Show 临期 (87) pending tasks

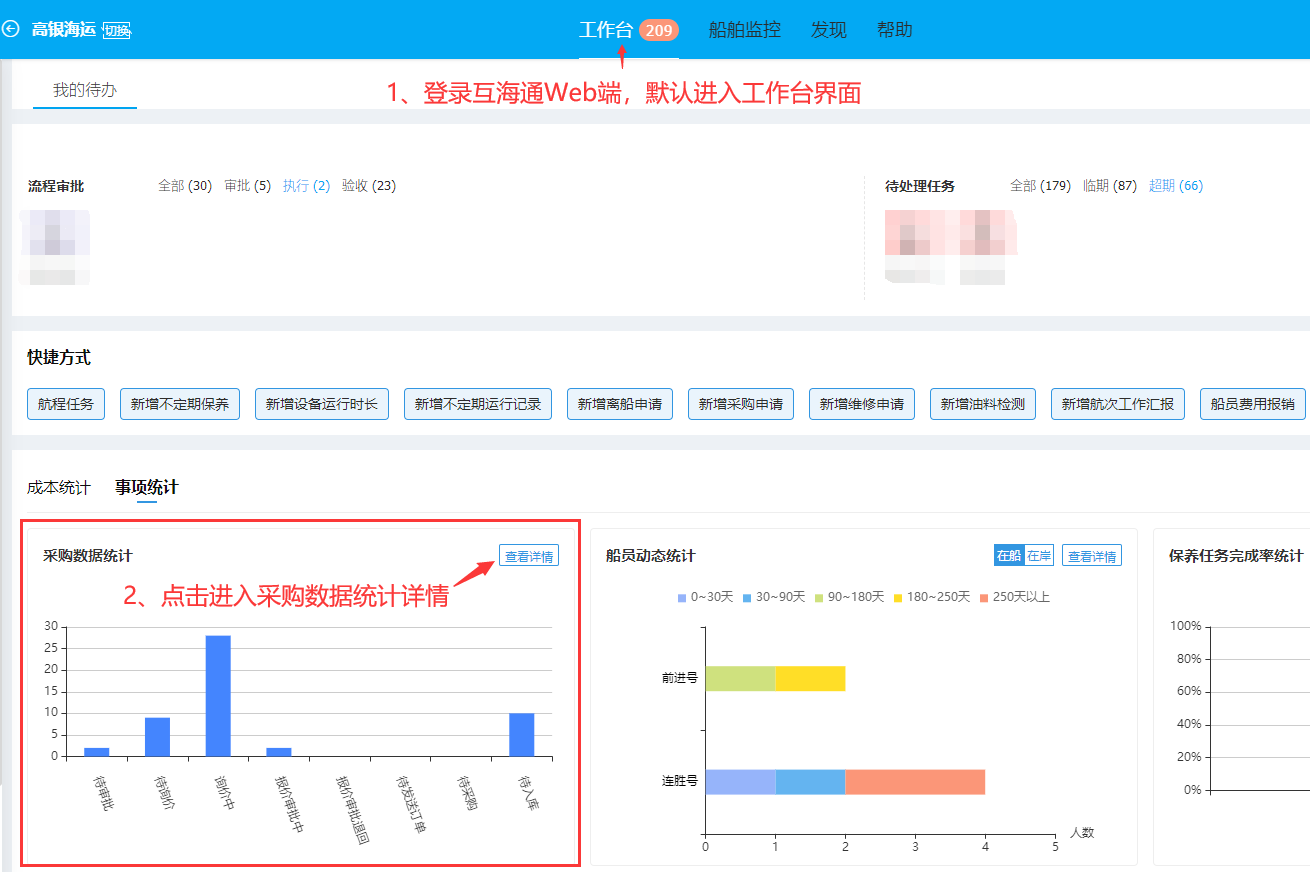pos(1110,186)
